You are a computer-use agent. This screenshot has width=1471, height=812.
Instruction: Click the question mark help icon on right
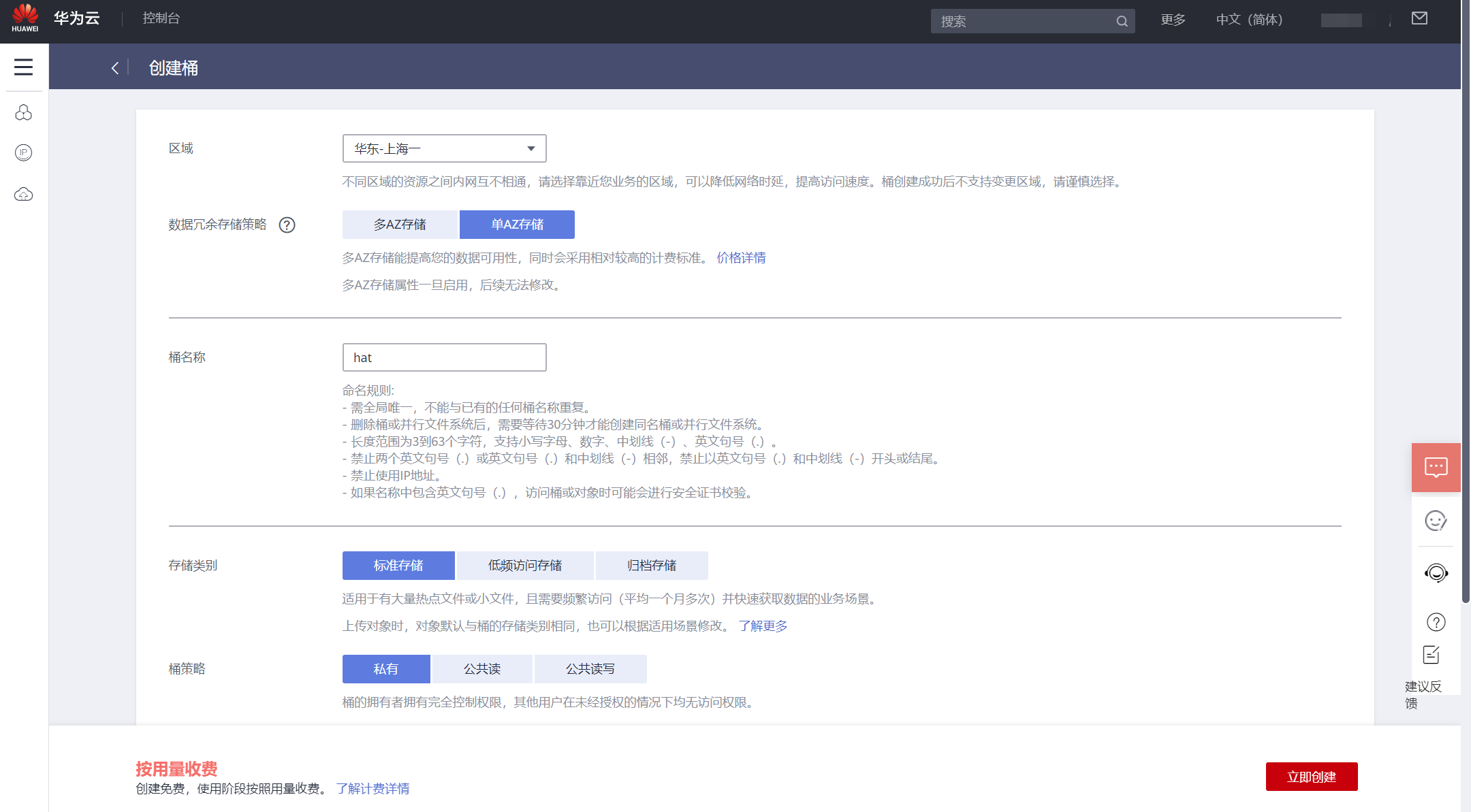click(1436, 621)
